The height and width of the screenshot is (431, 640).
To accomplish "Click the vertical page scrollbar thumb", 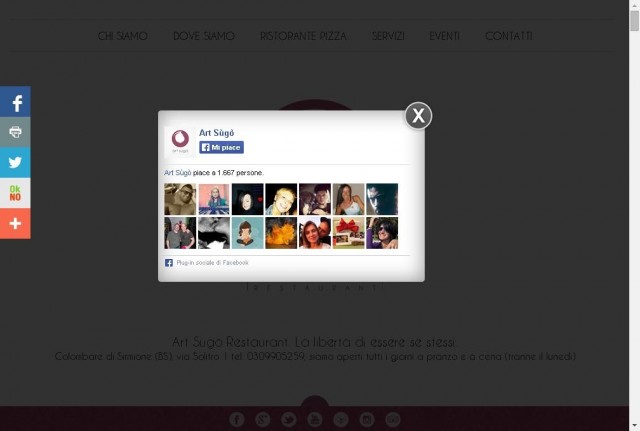I will pyautogui.click(x=634, y=20).
